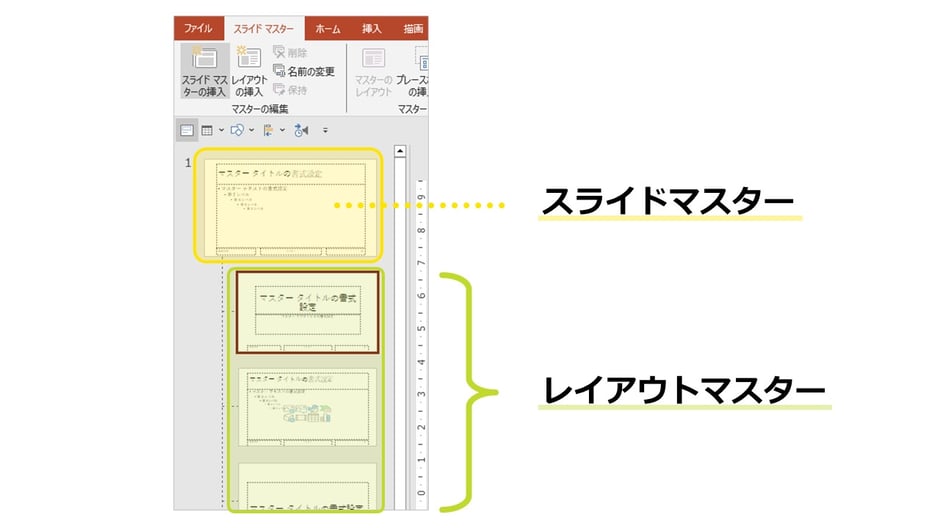Switch to the 挿入 ribbon tab
The image size is (940, 528).
372,28
